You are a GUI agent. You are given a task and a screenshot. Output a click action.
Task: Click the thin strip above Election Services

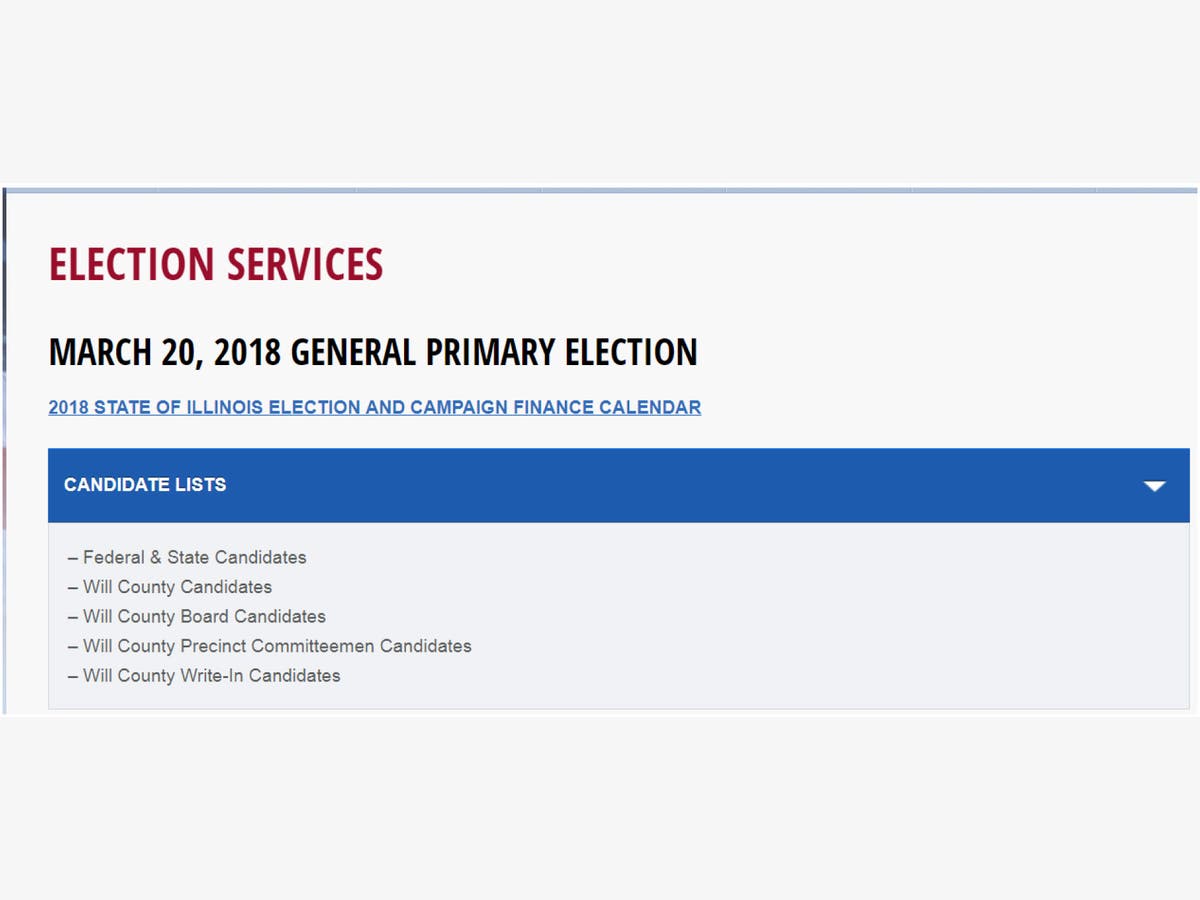point(600,189)
